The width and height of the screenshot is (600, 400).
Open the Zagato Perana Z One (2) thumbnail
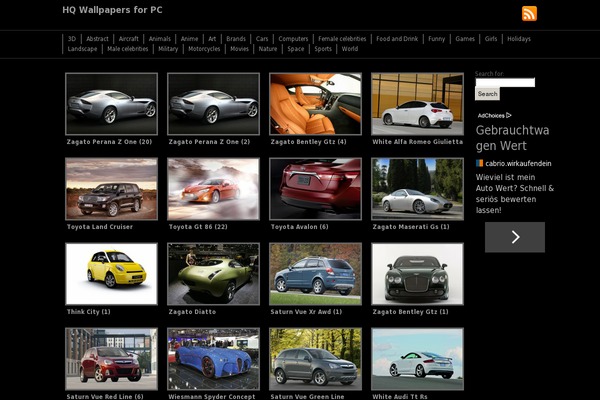tap(213, 104)
